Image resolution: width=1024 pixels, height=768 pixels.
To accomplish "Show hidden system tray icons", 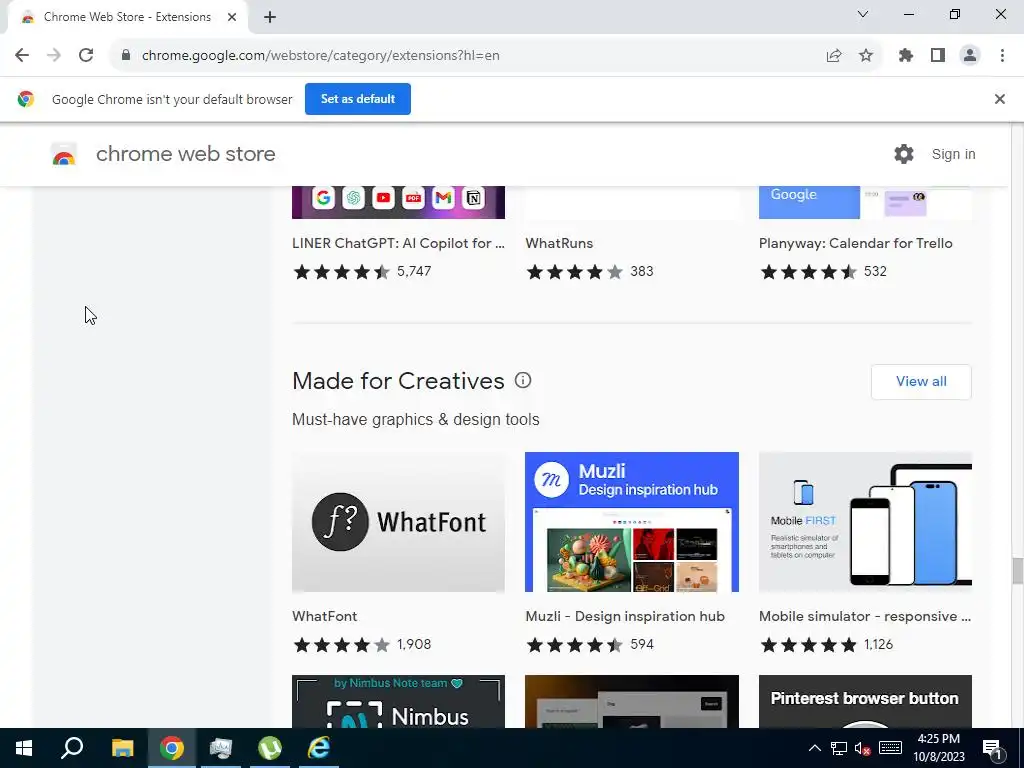I will [x=814, y=748].
